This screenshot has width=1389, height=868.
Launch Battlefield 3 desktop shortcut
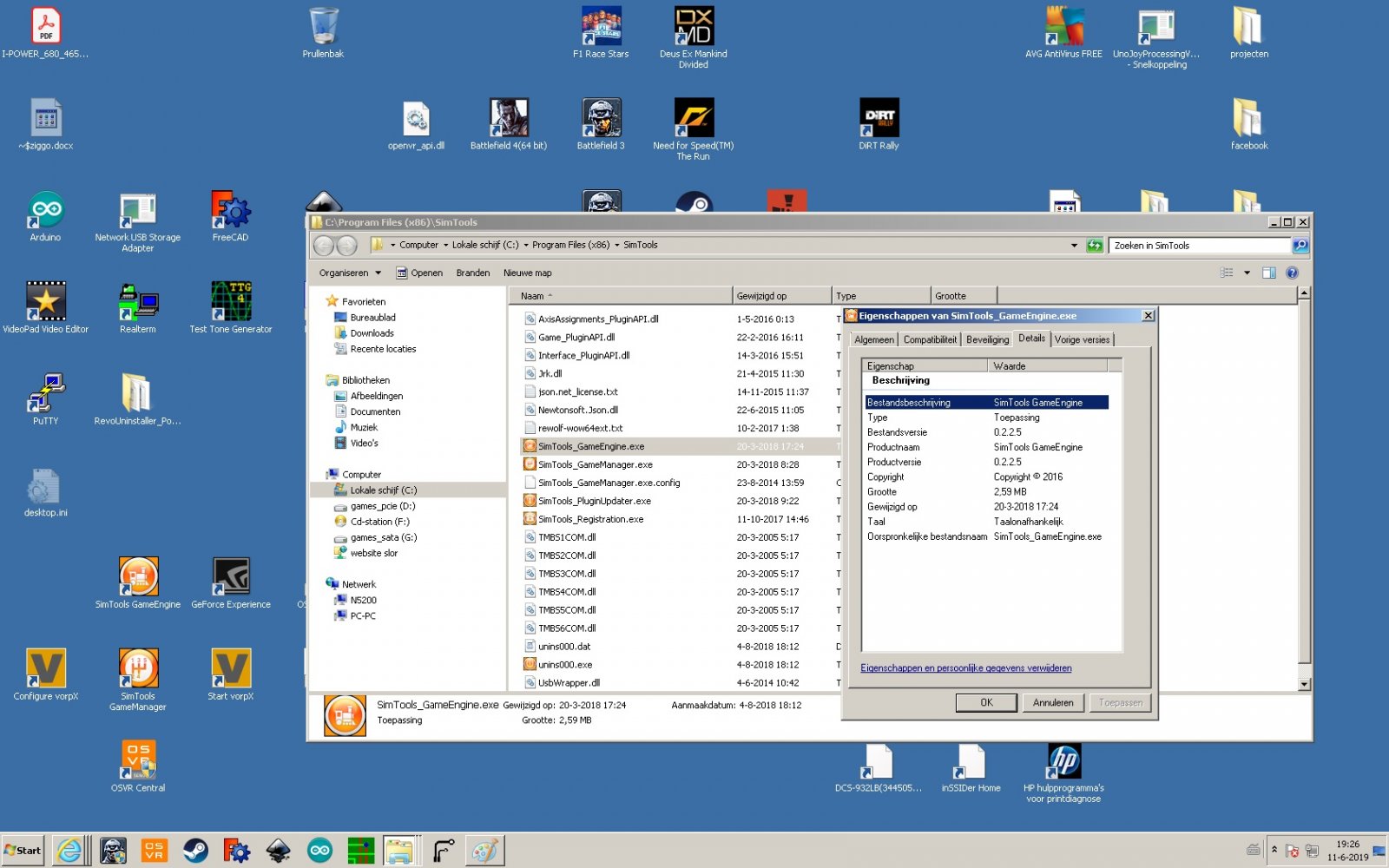point(601,125)
